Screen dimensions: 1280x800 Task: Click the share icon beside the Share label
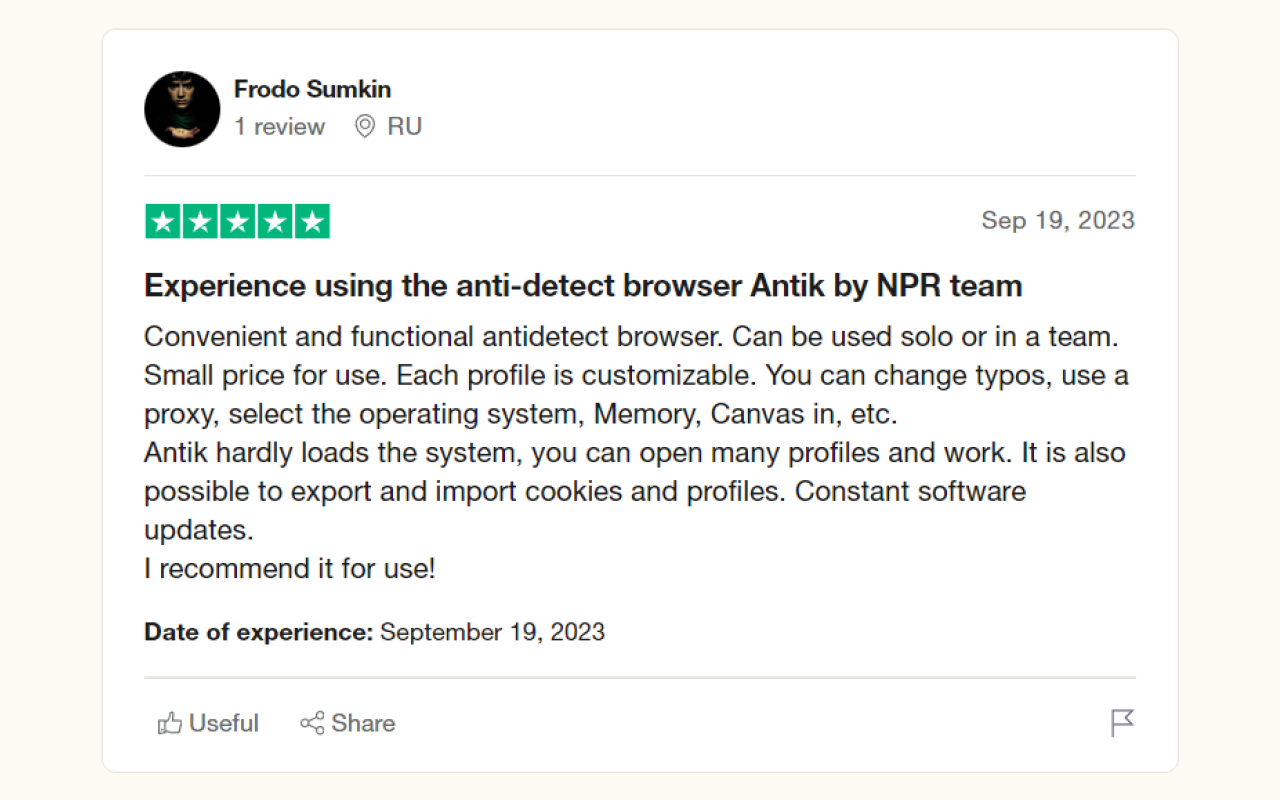[x=312, y=723]
